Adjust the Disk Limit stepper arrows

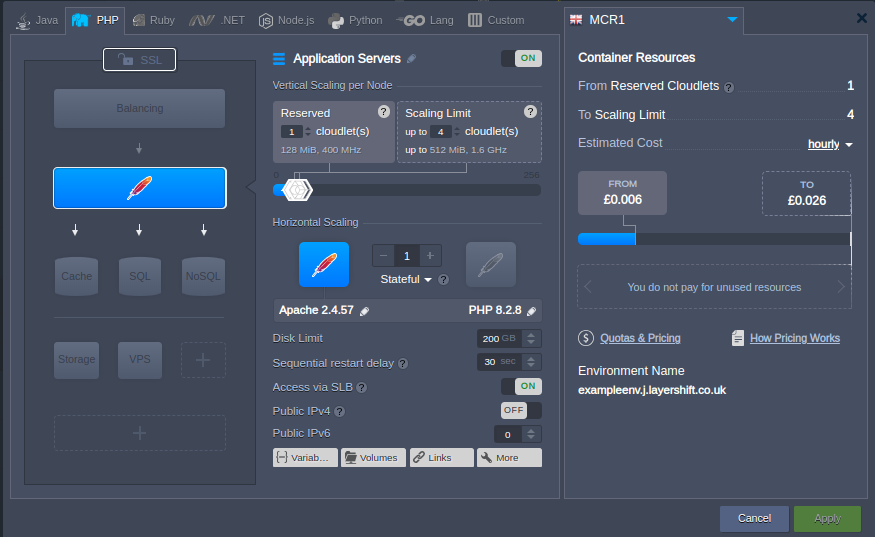(x=531, y=338)
